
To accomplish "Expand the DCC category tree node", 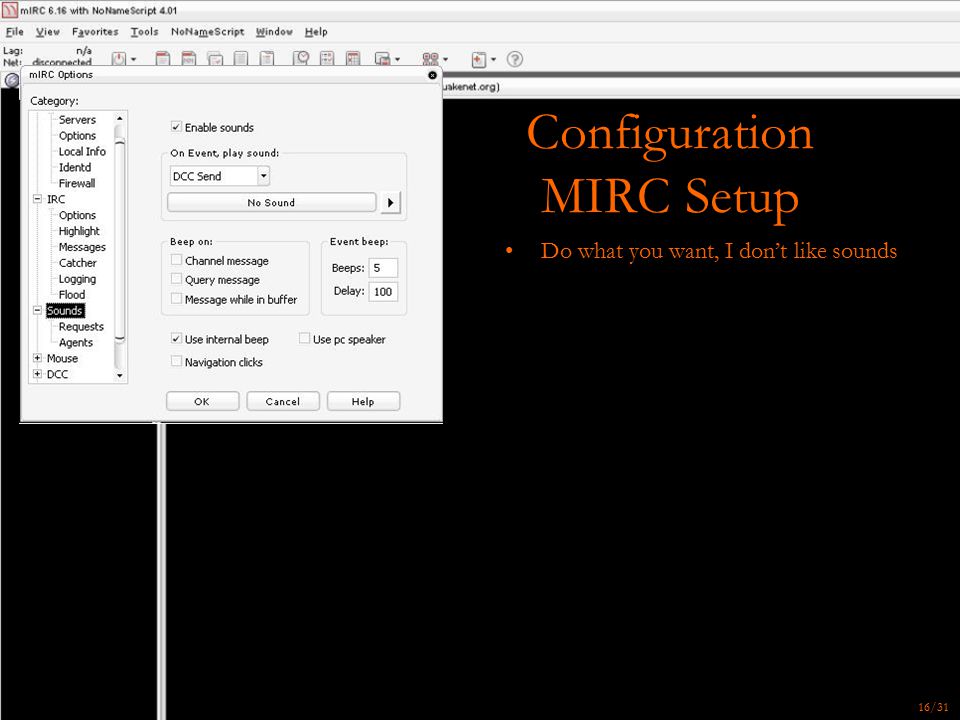I will click(x=37, y=374).
